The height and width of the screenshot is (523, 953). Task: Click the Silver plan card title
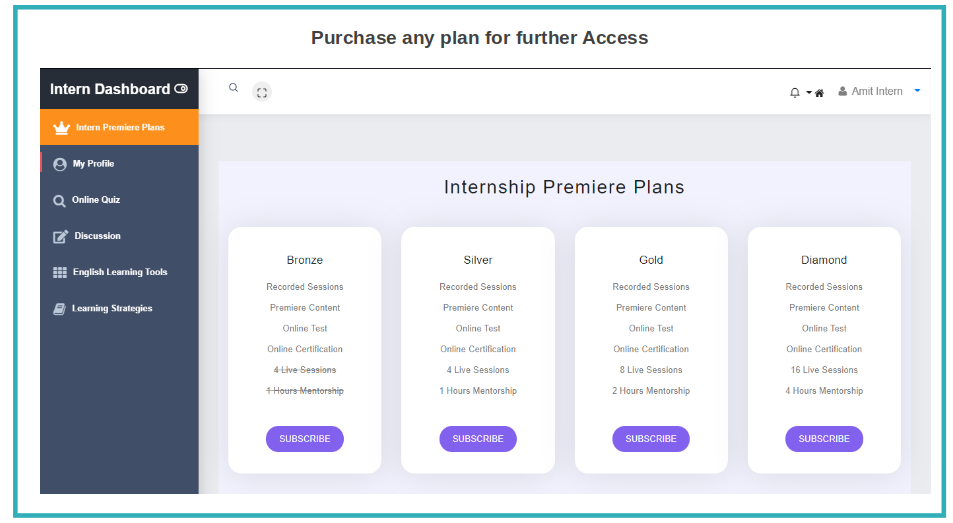click(x=478, y=260)
